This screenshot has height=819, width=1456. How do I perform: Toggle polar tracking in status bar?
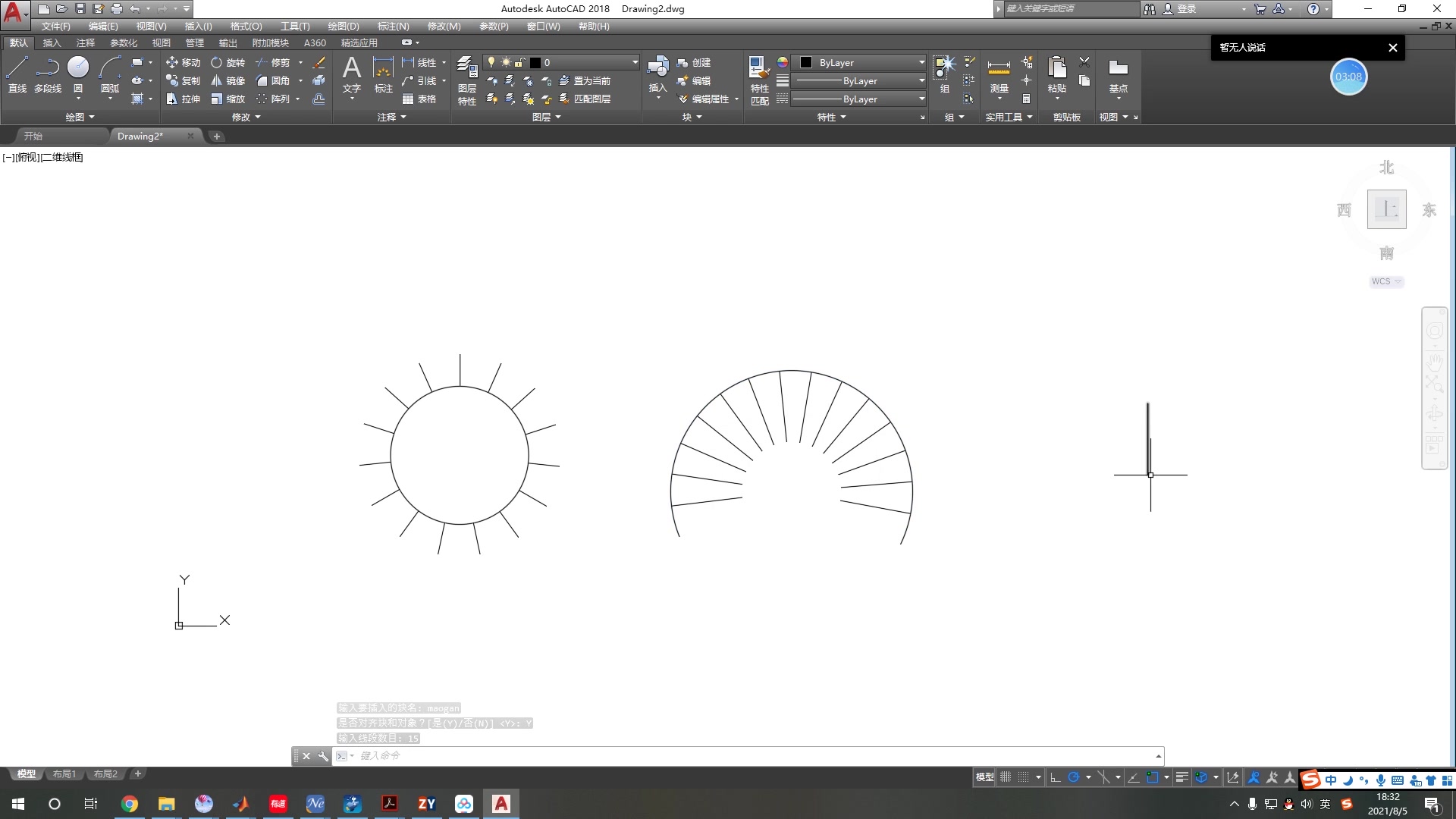point(1073,777)
